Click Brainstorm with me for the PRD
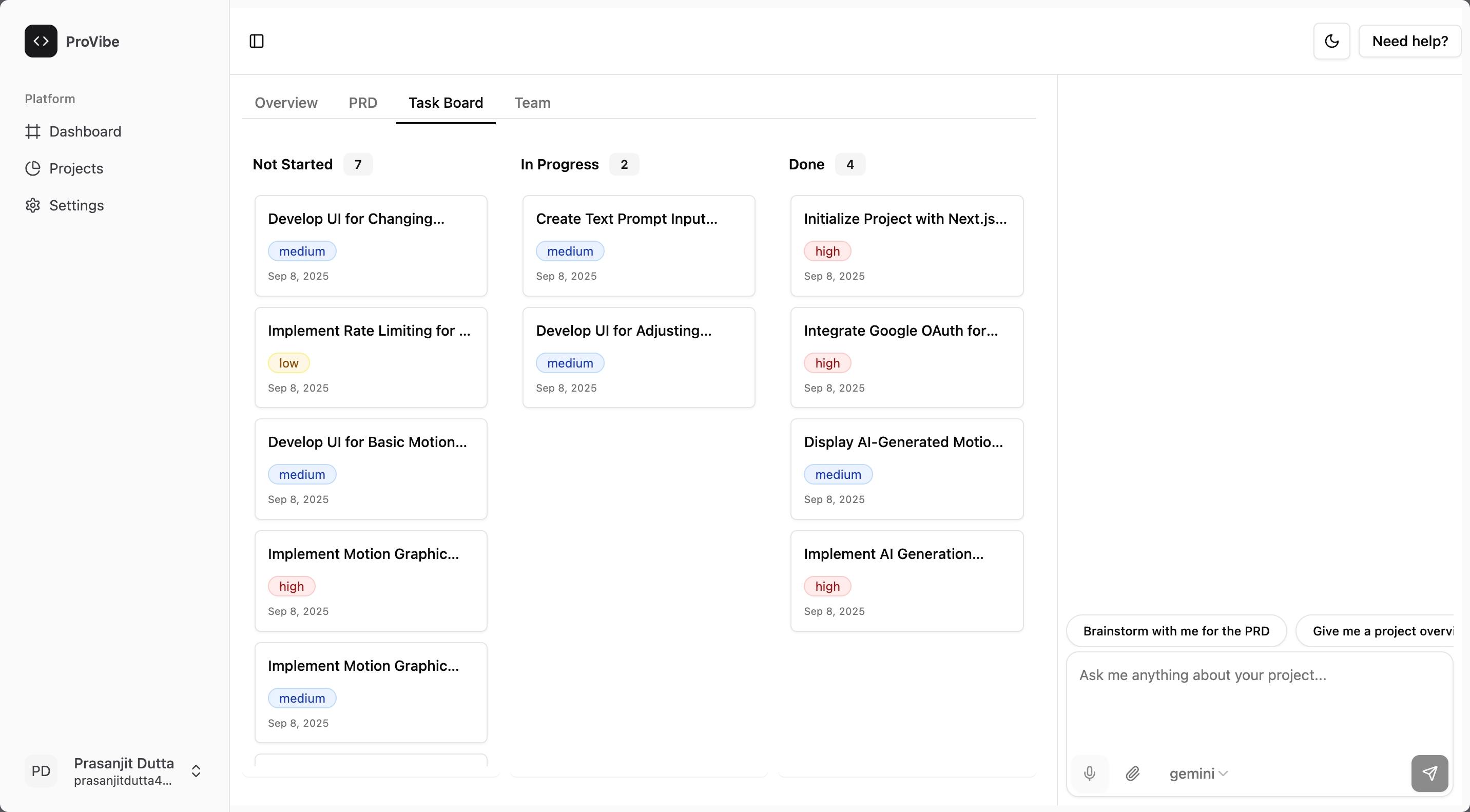The width and height of the screenshot is (1470, 812). tap(1176, 631)
